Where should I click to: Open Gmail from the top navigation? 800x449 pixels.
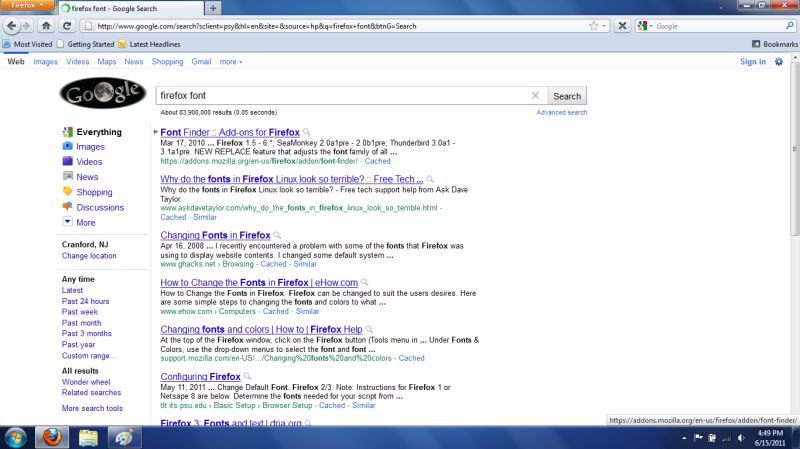coord(201,61)
